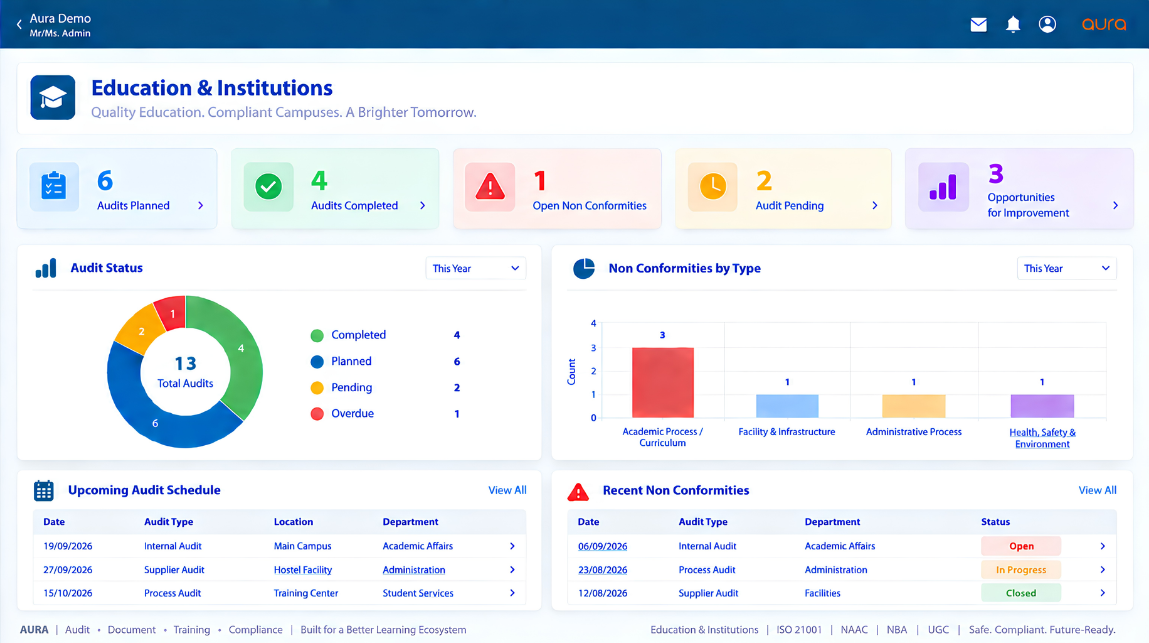Open Audit Status This Year dropdown
Screen dimensions: 1149x643
click(476, 268)
